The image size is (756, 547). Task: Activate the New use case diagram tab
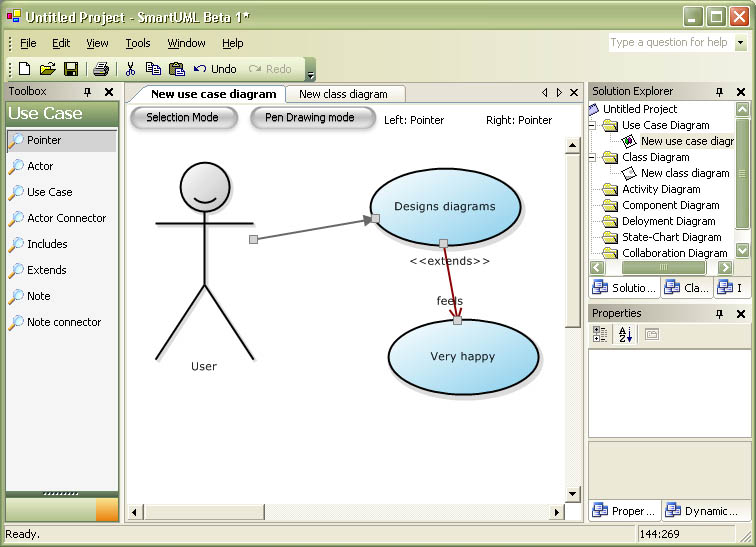click(214, 94)
